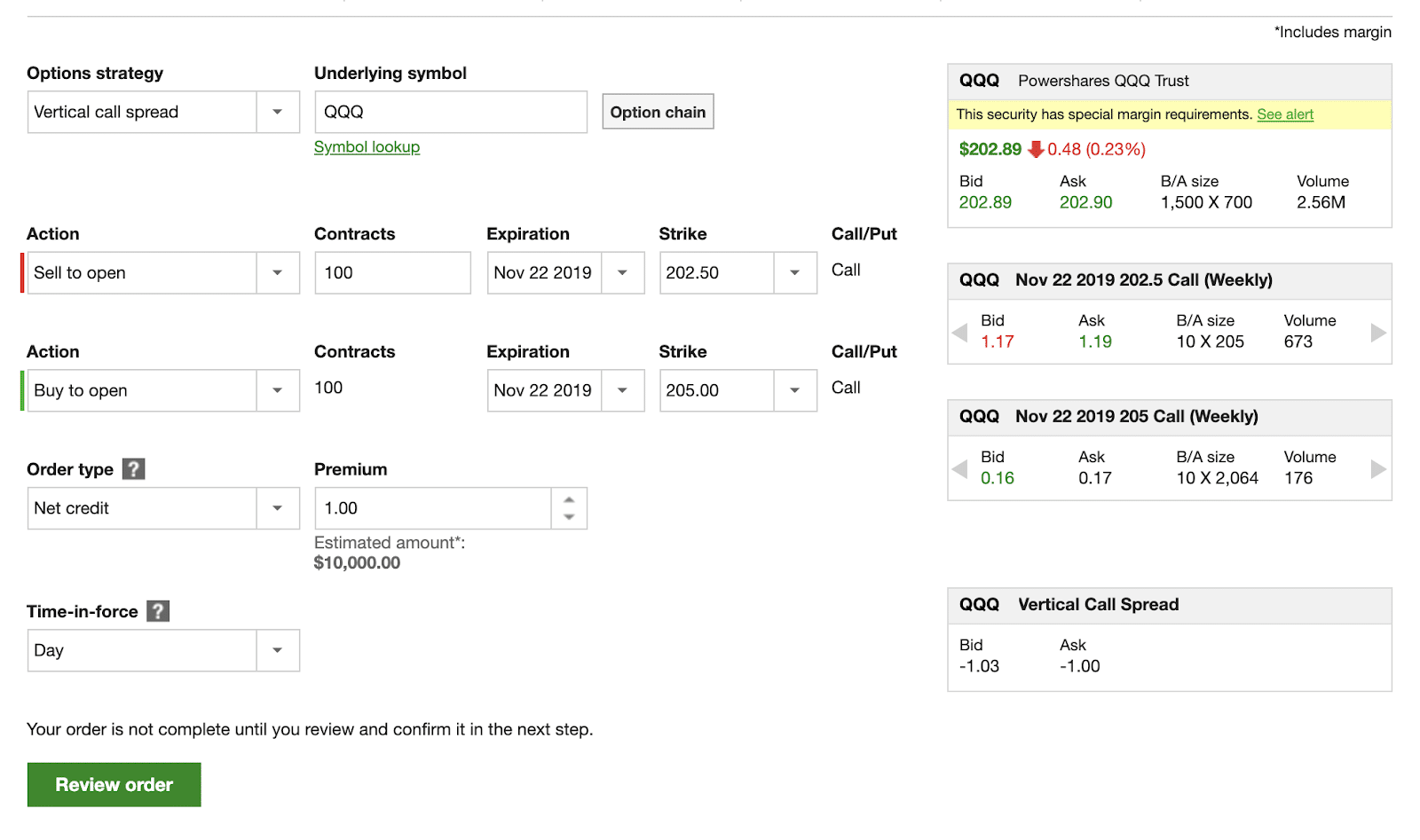The image size is (1420, 840).
Task: Click right arrow in 202.5 Call quote panel
Action: [1378, 333]
